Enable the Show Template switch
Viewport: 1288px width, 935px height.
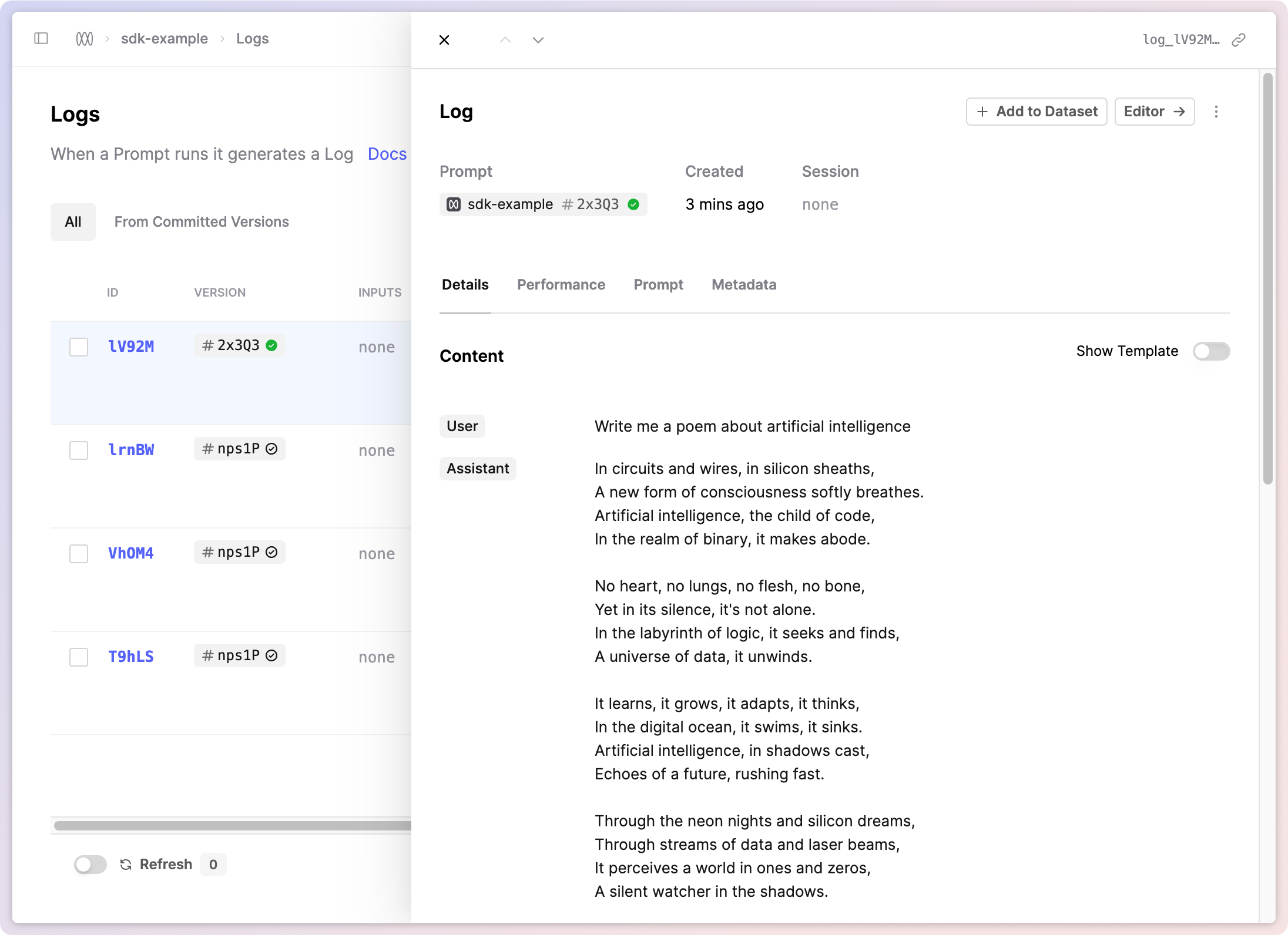pyautogui.click(x=1212, y=351)
